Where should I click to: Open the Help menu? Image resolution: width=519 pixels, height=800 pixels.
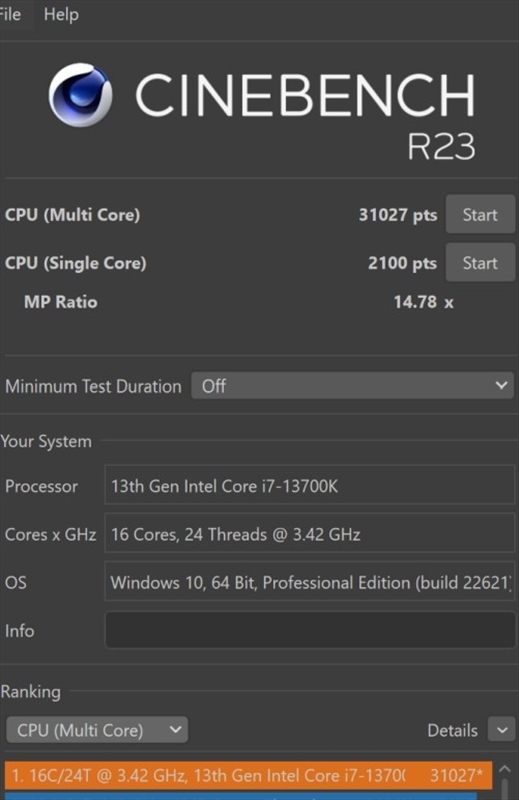[x=61, y=14]
